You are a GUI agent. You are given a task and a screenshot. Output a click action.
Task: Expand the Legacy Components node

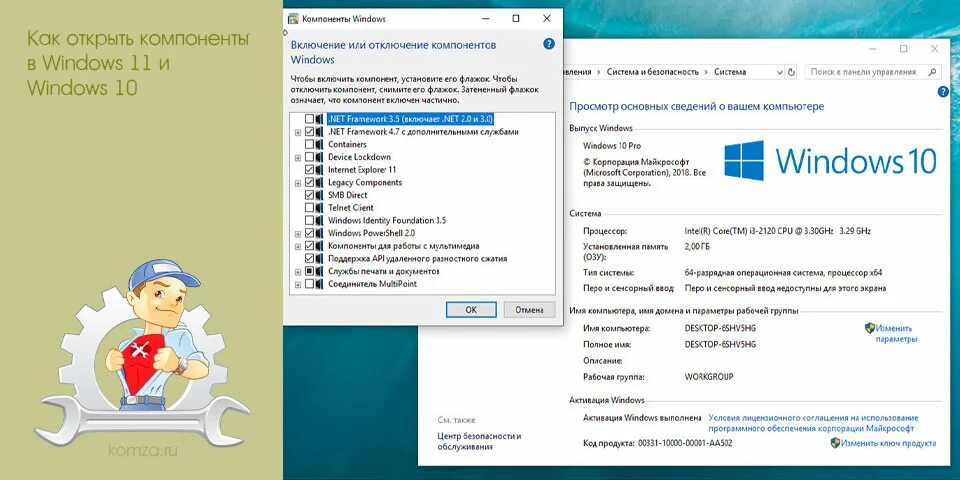(x=298, y=182)
